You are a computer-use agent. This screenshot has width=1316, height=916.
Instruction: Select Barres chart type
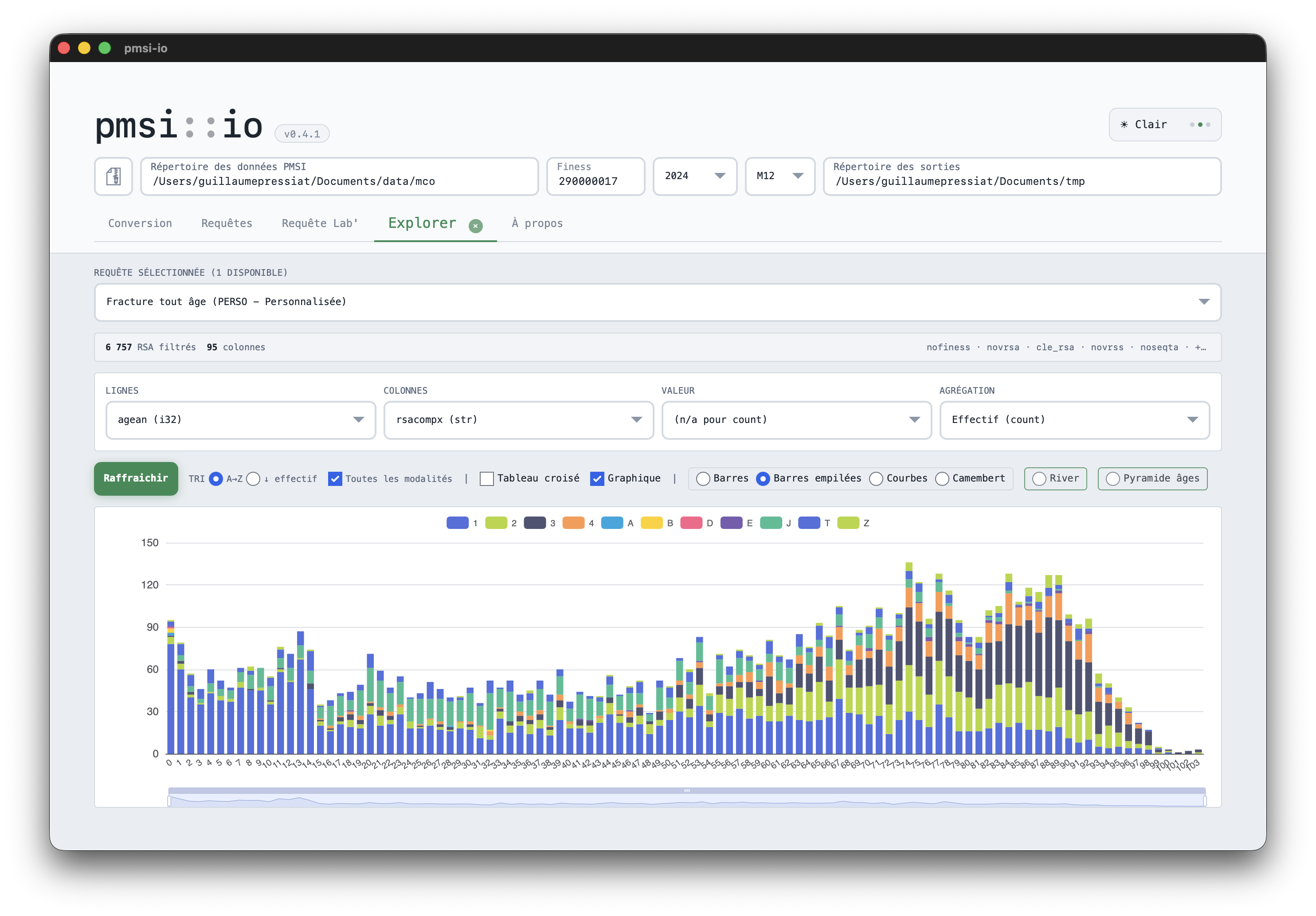703,479
